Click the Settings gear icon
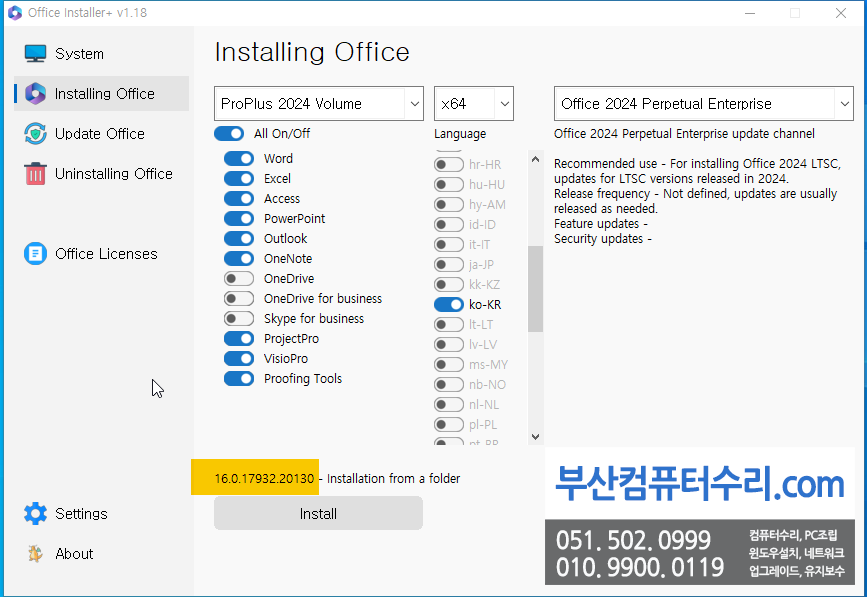 coord(35,514)
